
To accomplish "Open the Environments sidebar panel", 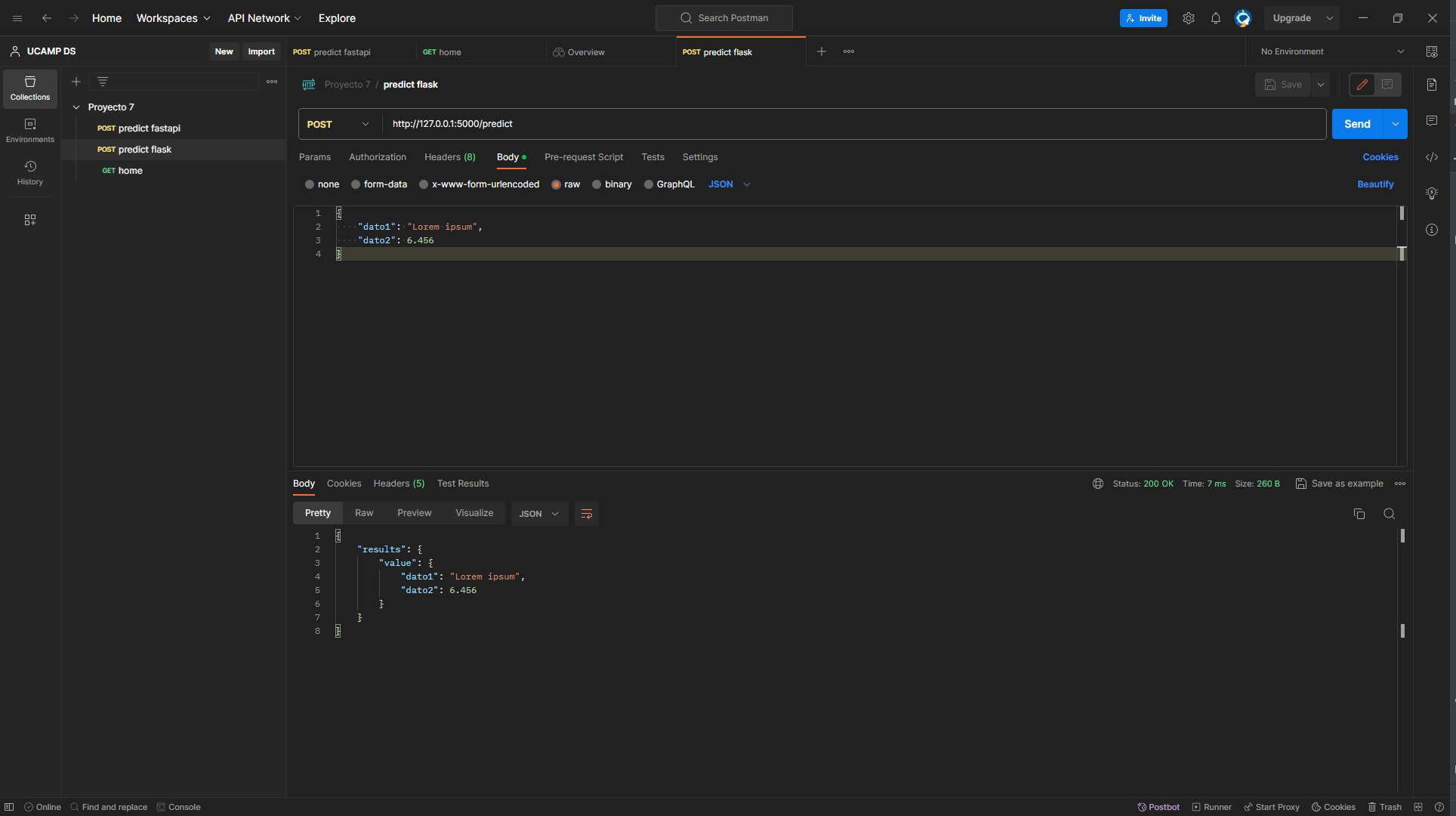I will pos(30,130).
